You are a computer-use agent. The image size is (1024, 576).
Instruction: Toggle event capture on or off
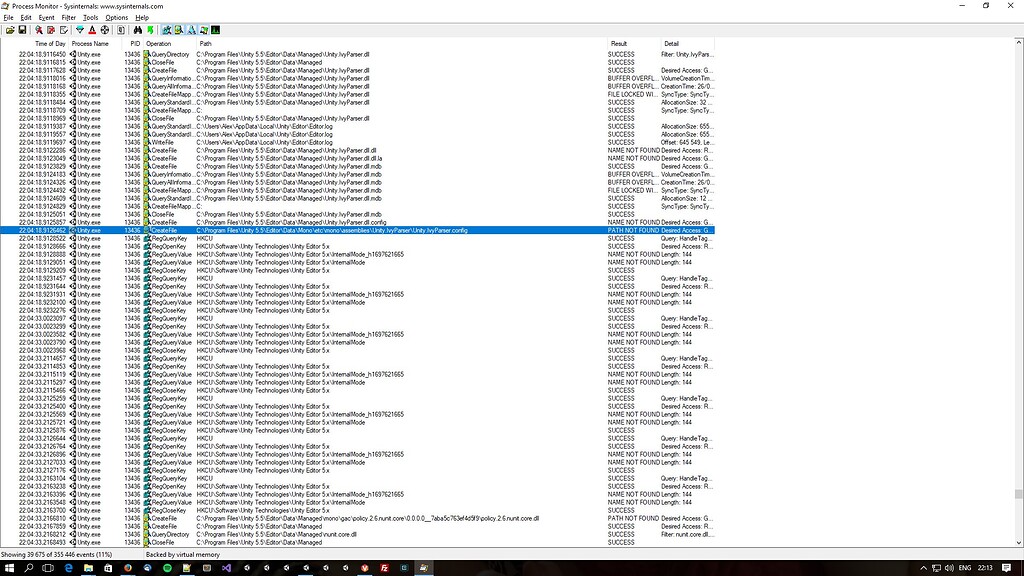[38, 28]
